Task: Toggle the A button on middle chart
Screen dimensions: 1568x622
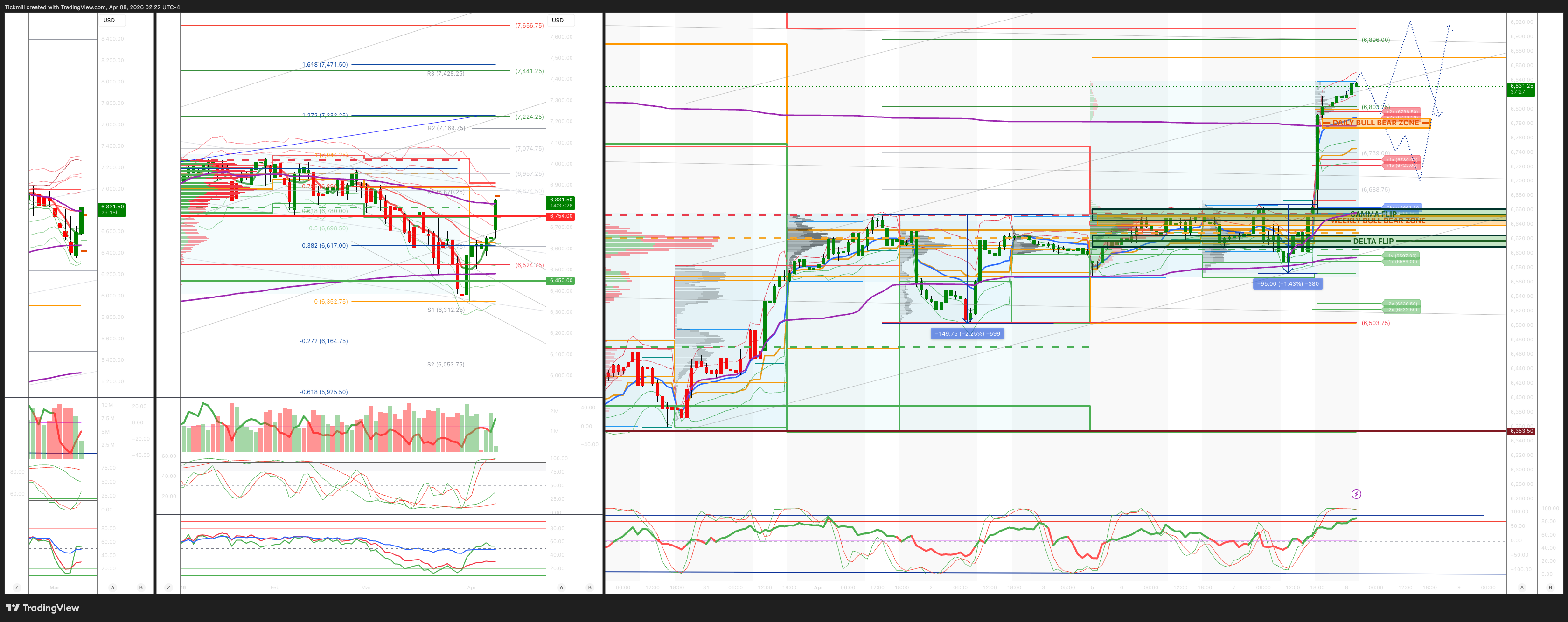Action: [561, 587]
